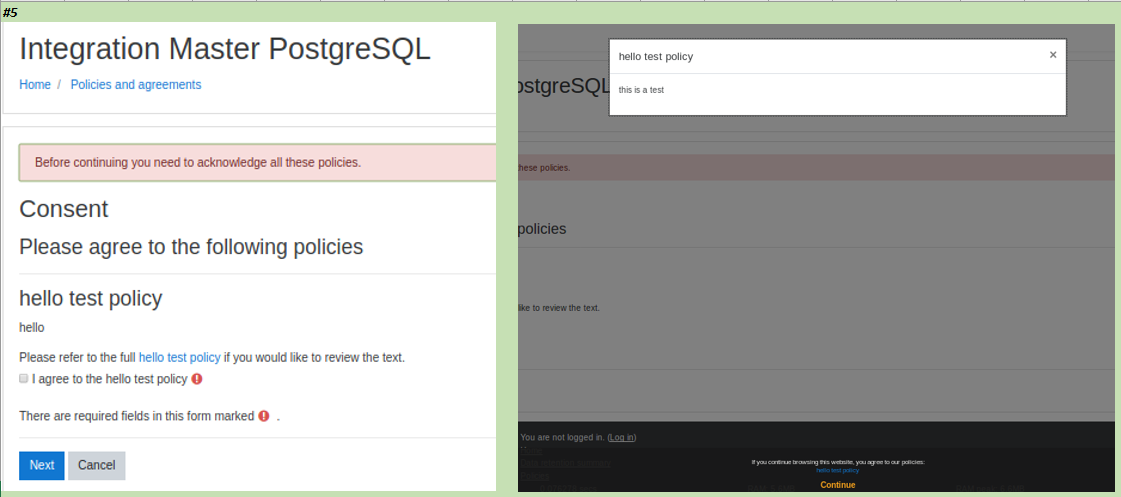This screenshot has height=497, width=1121.
Task: Click the 'Consent' heading
Action: pos(64,209)
